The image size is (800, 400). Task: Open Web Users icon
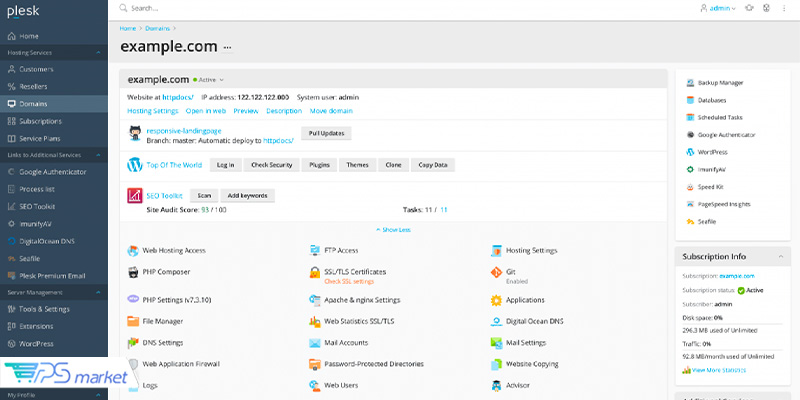pos(315,385)
